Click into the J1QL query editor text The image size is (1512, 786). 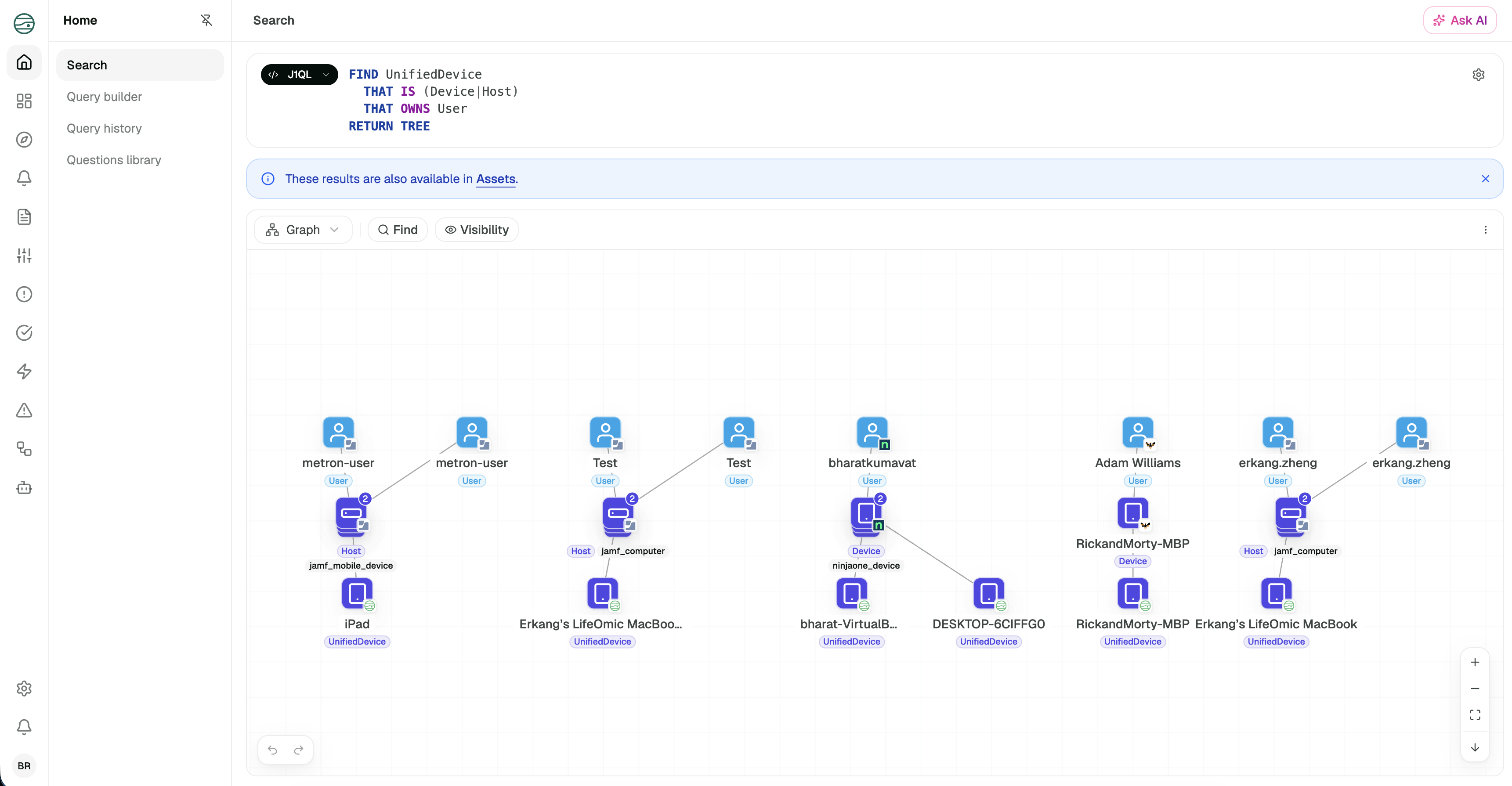(434, 100)
